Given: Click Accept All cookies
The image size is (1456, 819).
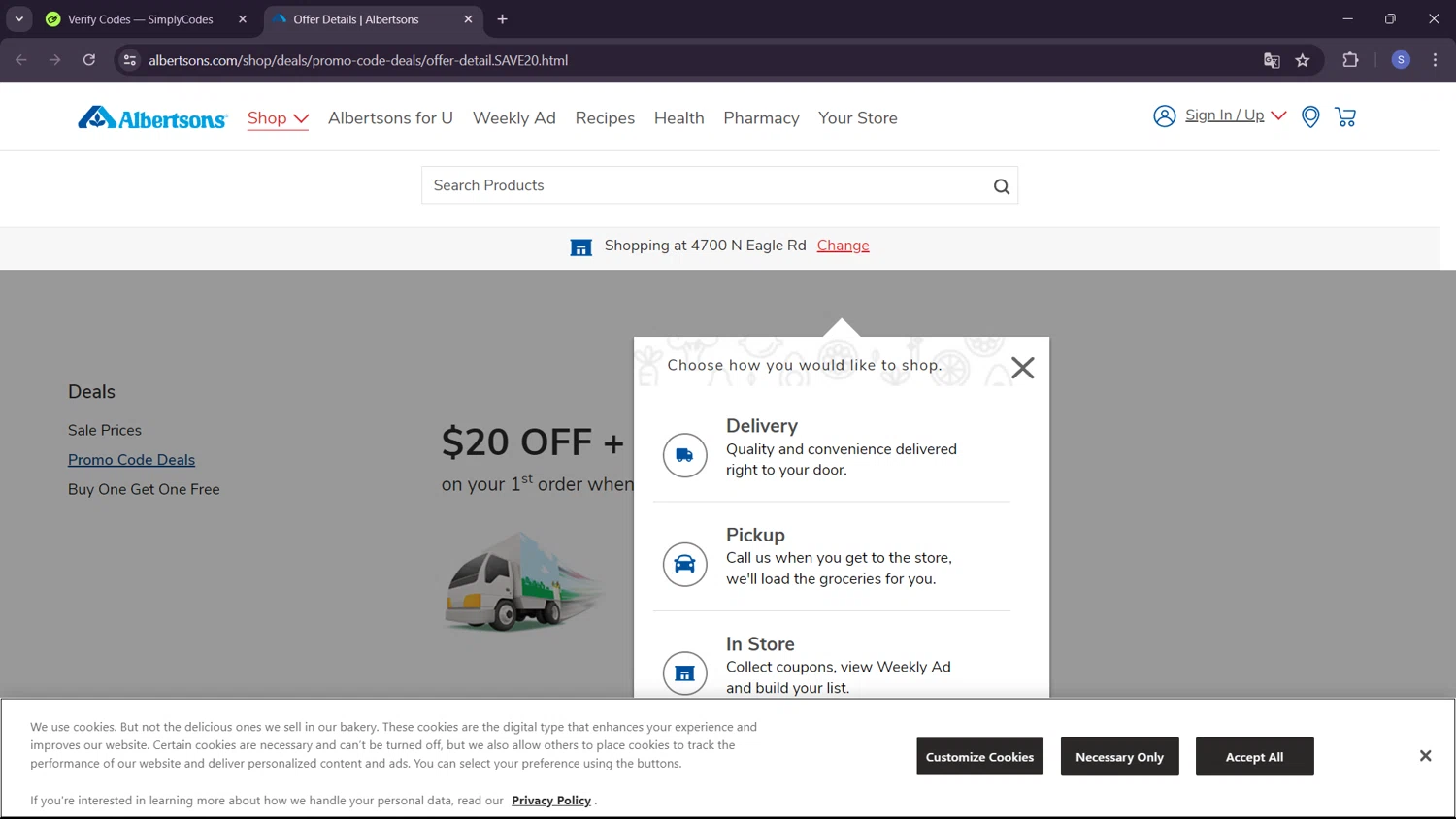Looking at the screenshot, I should (x=1254, y=757).
